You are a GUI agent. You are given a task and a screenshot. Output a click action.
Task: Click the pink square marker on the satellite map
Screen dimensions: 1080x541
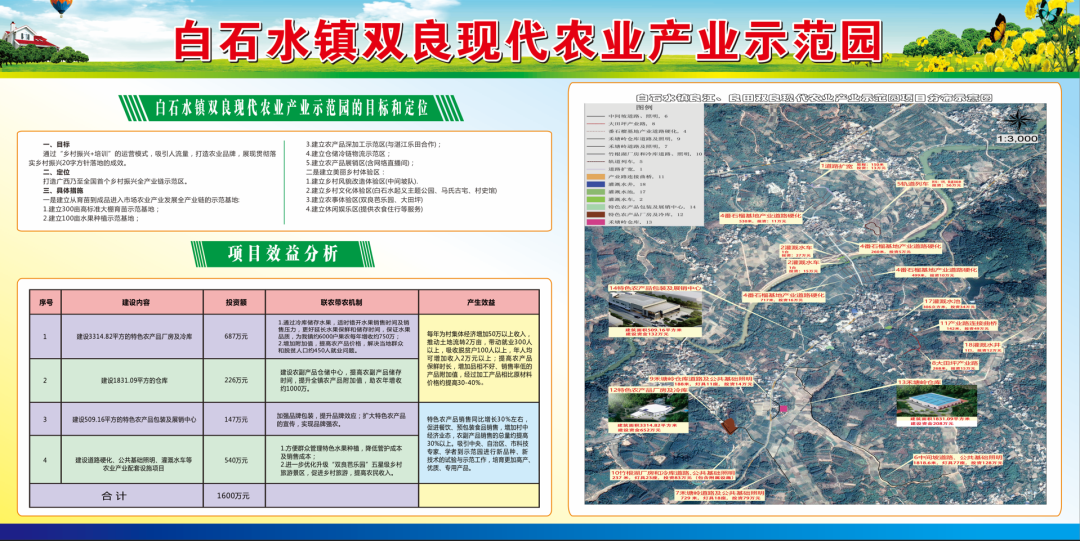783,409
